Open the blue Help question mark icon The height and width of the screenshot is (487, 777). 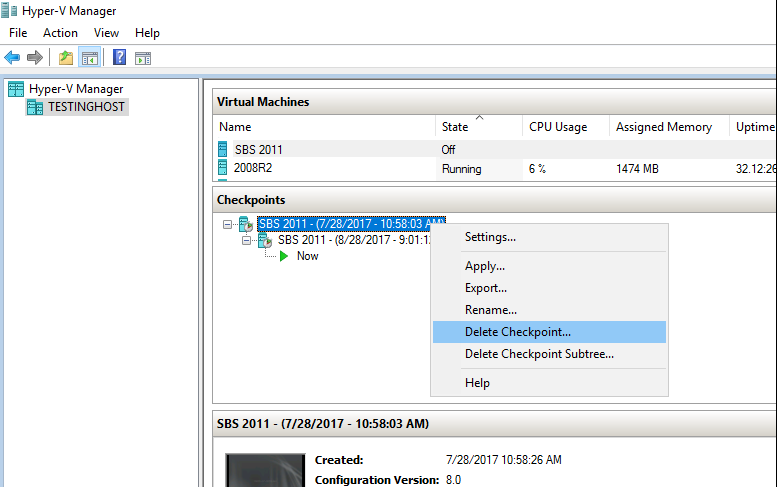click(x=119, y=57)
